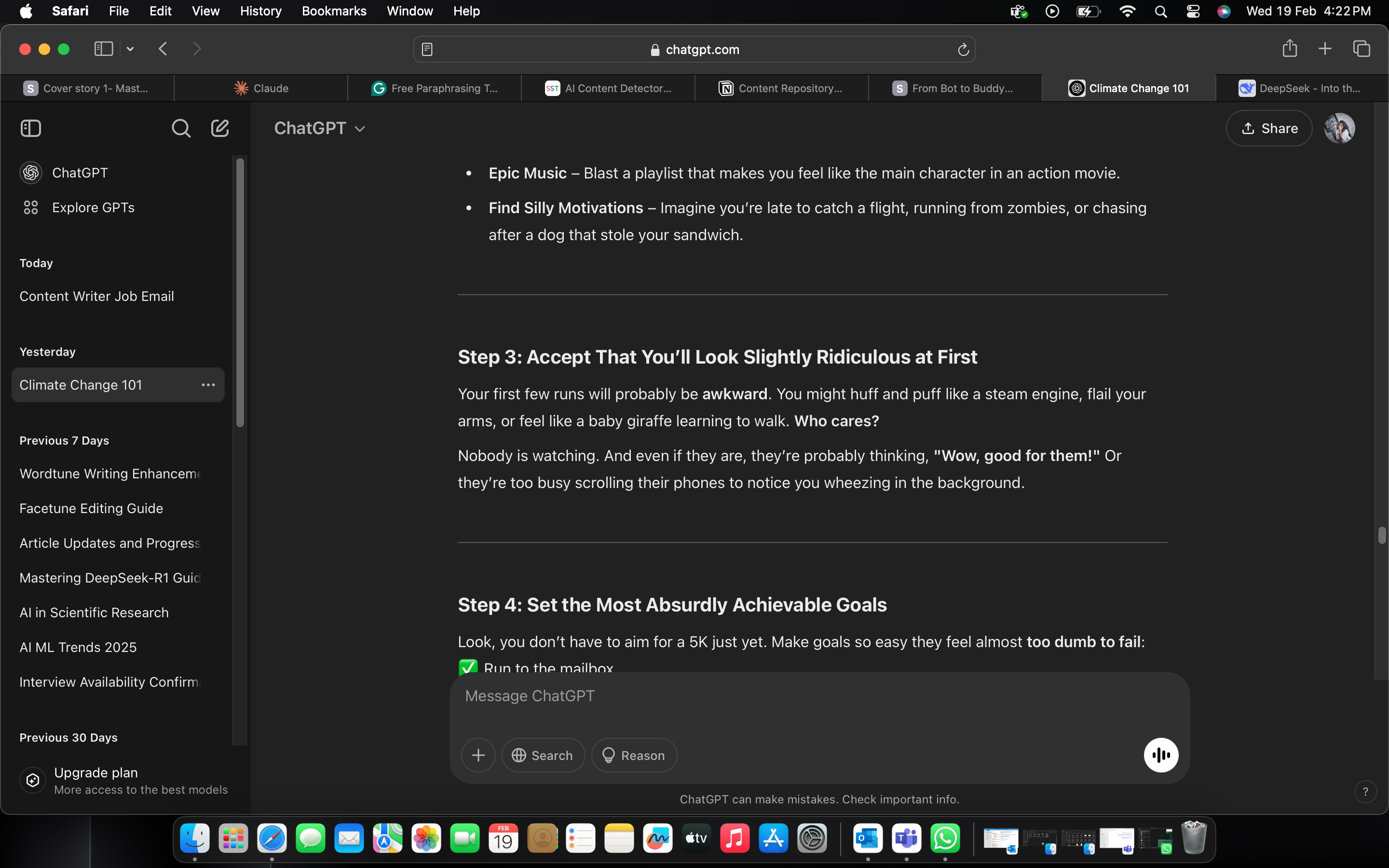Open Safari sidebar dropdown chevron
Viewport: 1389px width, 868px height.
coord(130,49)
